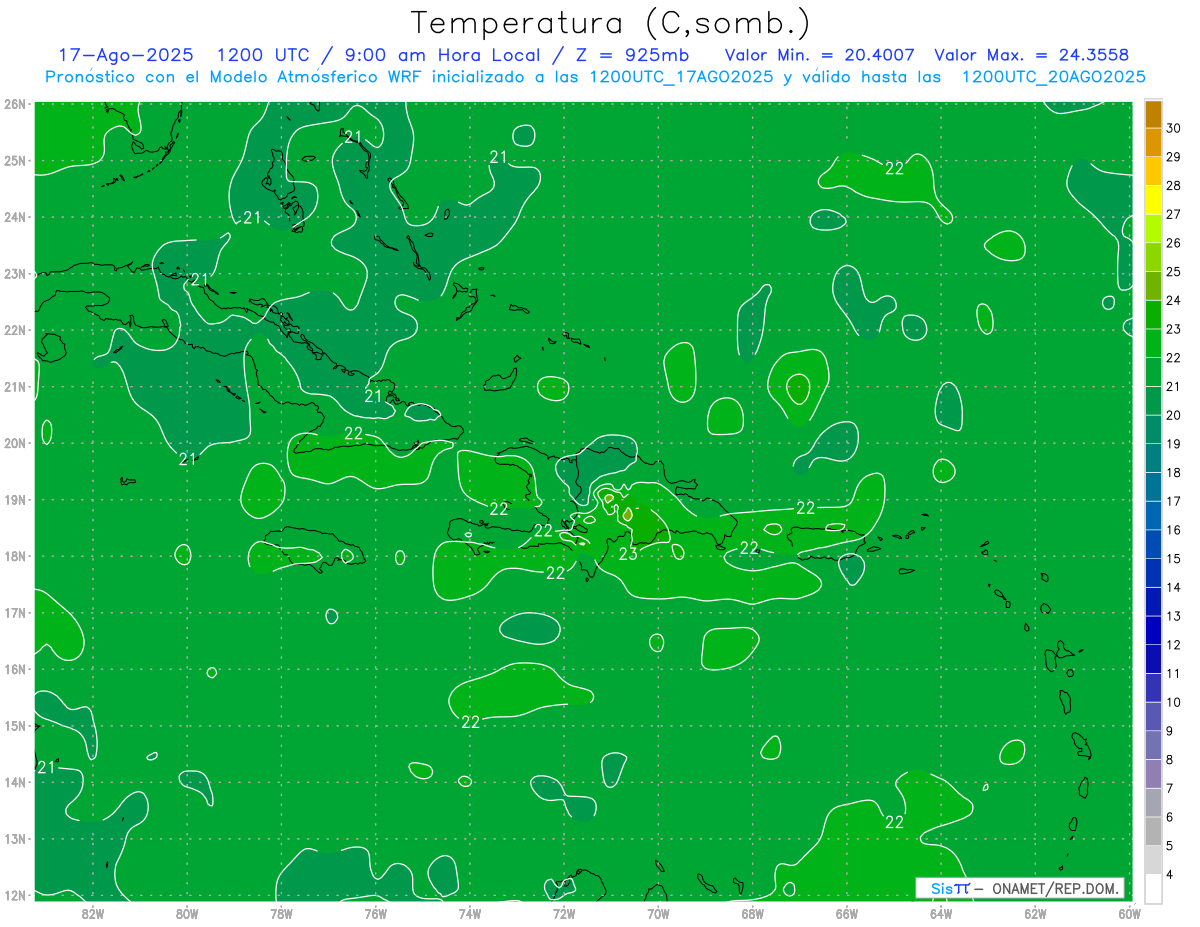Select the 'Valor Min. = 20.4007' value

(819, 55)
